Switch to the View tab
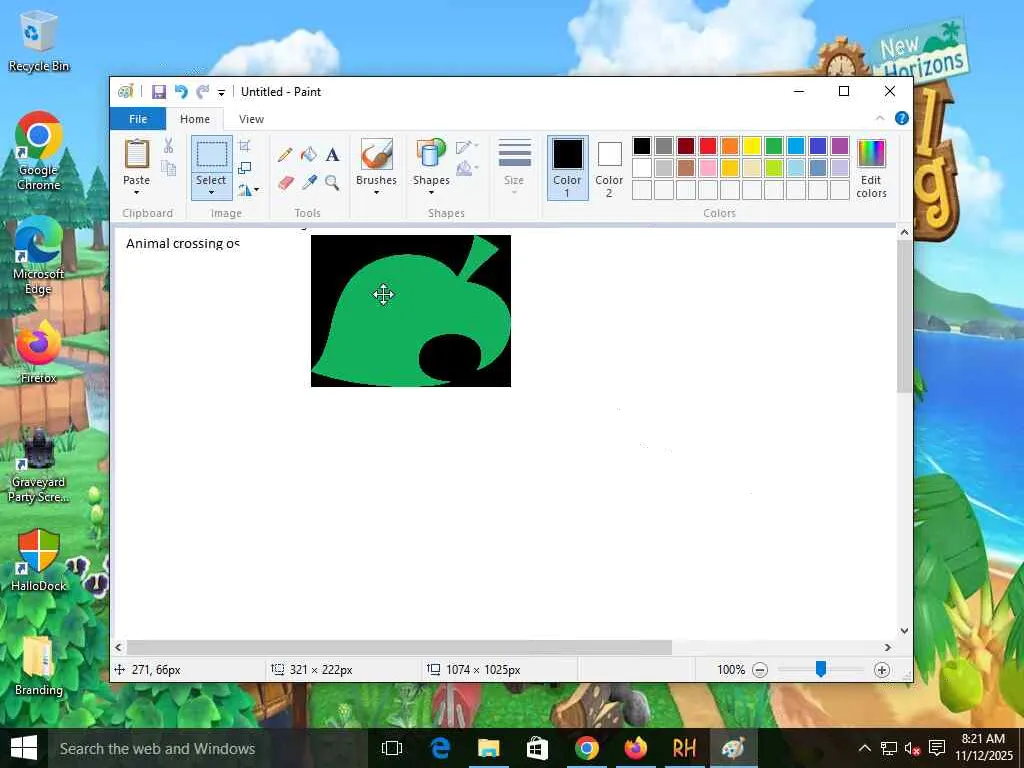Viewport: 1024px width, 768px height. pos(251,119)
